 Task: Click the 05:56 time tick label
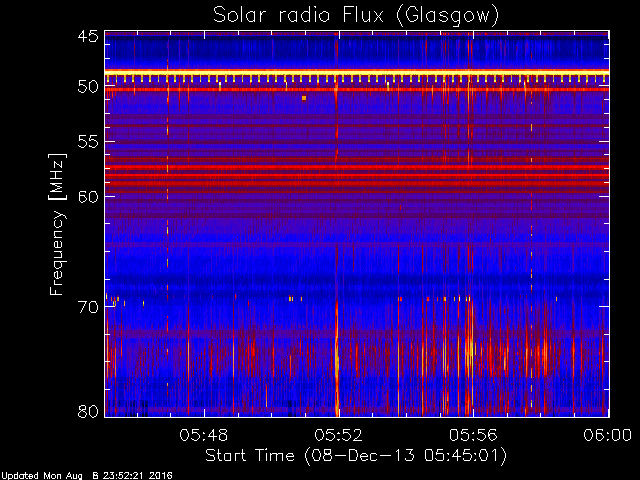point(473,436)
